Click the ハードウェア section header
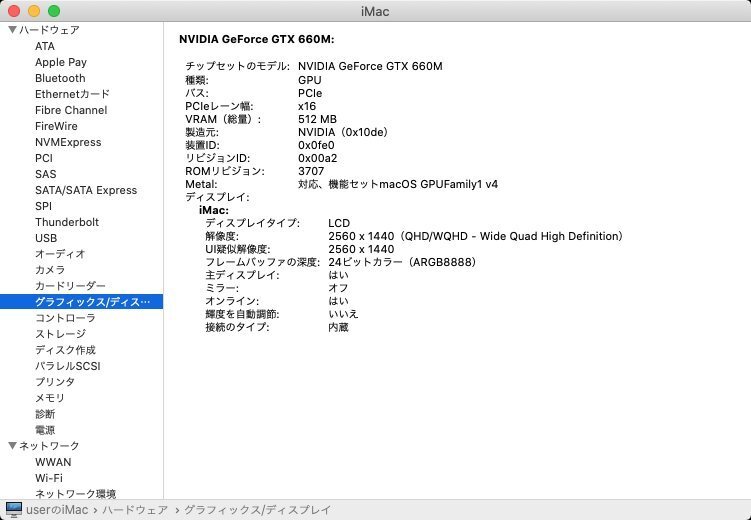Viewport: 751px width, 520px height. (49, 30)
